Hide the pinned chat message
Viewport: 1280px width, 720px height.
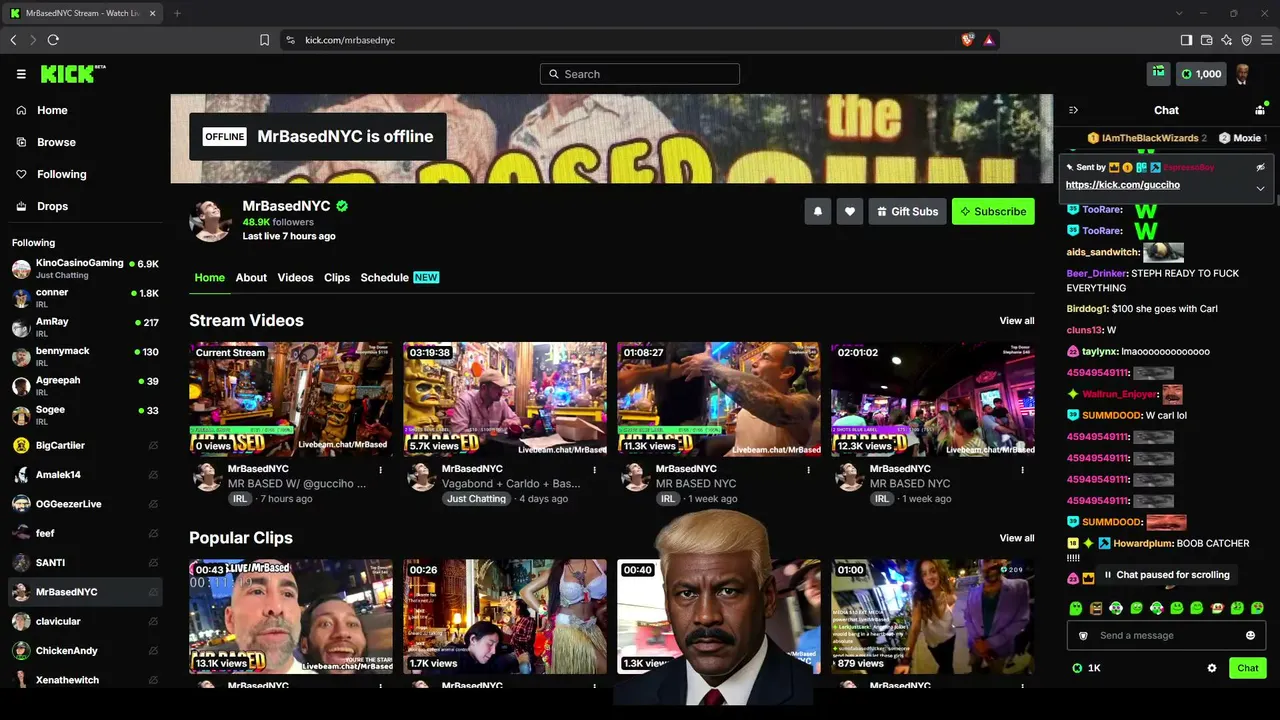[x=1260, y=167]
